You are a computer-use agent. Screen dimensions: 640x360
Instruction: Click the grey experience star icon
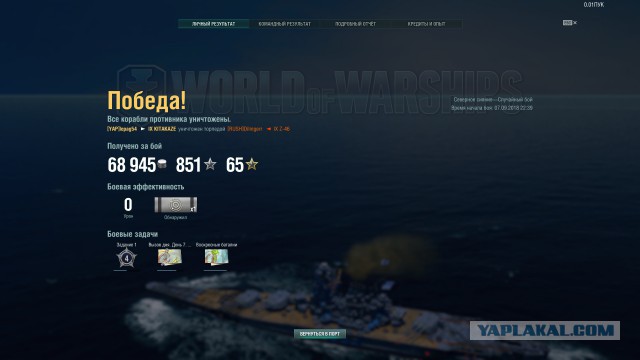(x=210, y=164)
